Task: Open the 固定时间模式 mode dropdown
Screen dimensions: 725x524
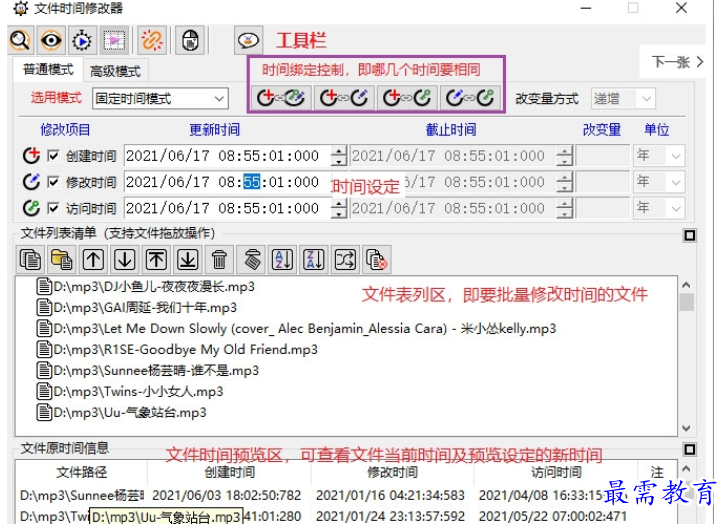Action: coord(160,99)
